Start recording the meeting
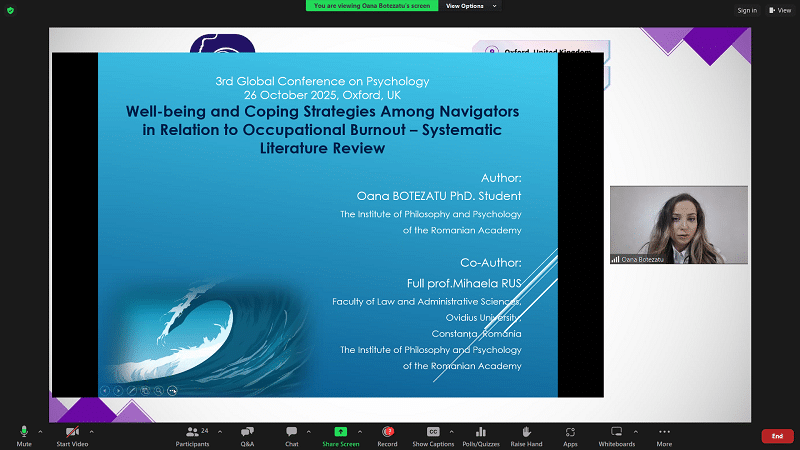Image resolution: width=800 pixels, height=450 pixels. pyautogui.click(x=387, y=435)
